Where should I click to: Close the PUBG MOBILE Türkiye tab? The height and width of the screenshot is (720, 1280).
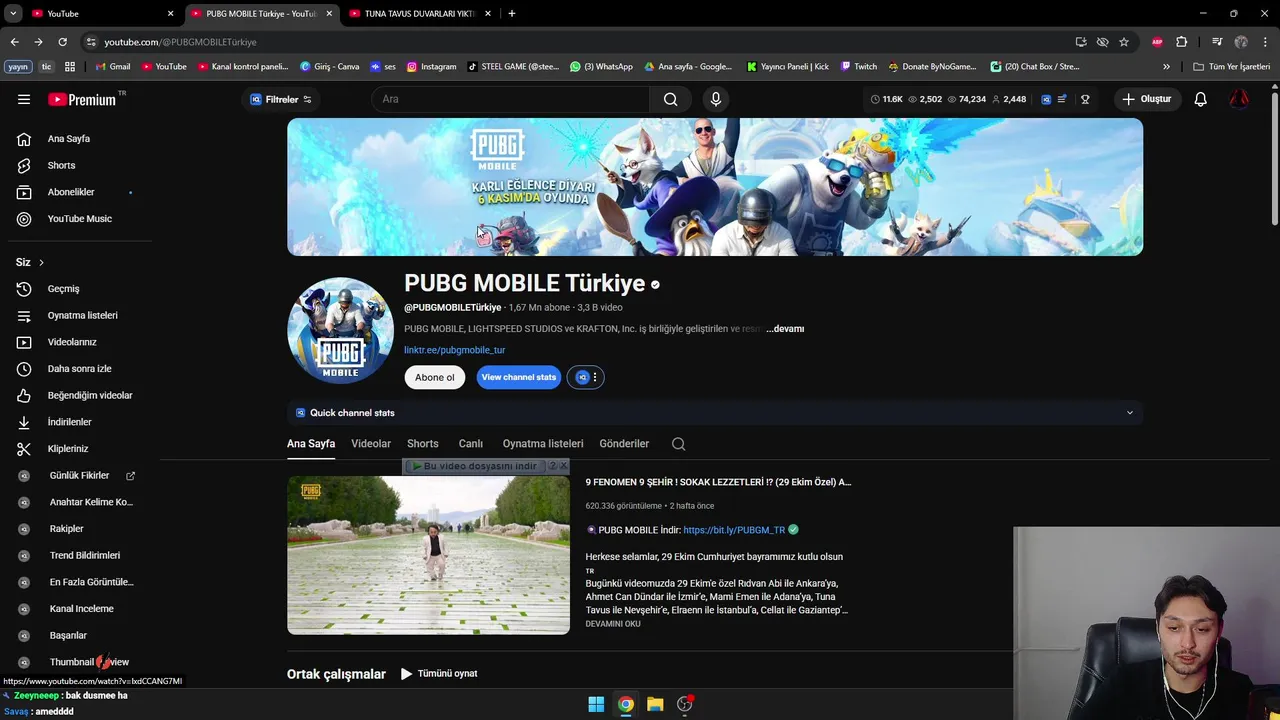pyautogui.click(x=329, y=13)
